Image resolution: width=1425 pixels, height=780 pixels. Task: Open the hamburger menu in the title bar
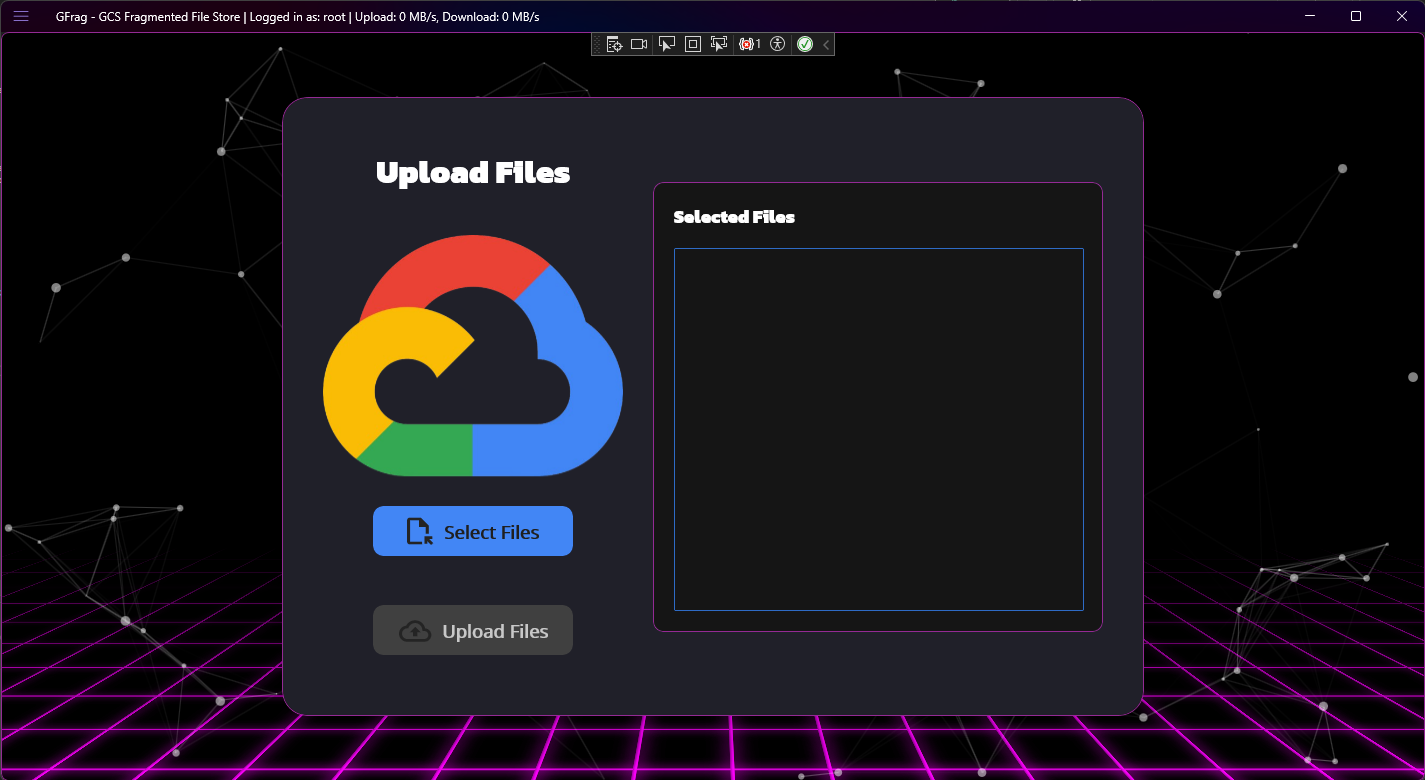click(21, 16)
